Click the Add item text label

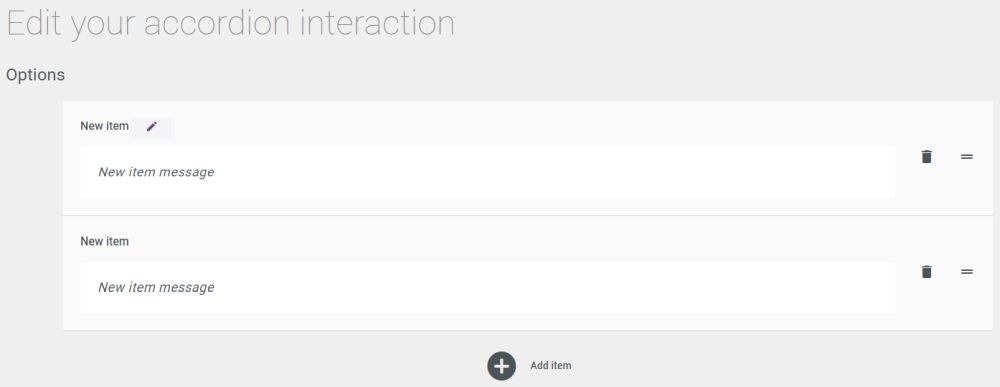click(x=550, y=366)
